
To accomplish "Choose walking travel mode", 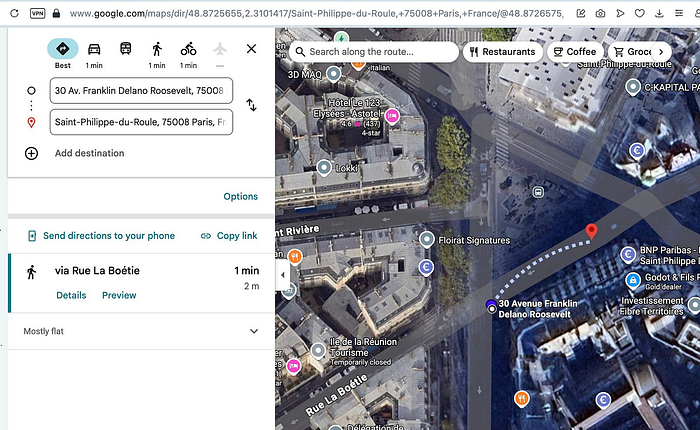I will [x=157, y=49].
